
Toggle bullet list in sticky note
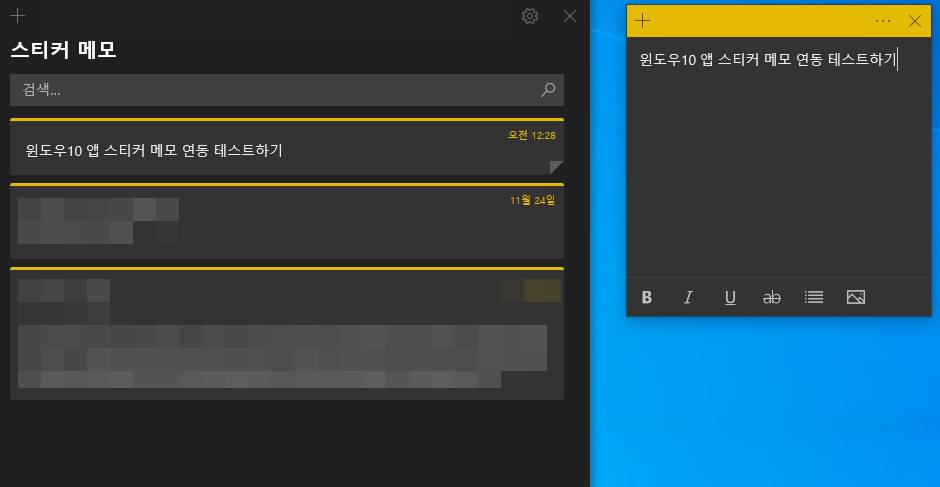click(814, 297)
